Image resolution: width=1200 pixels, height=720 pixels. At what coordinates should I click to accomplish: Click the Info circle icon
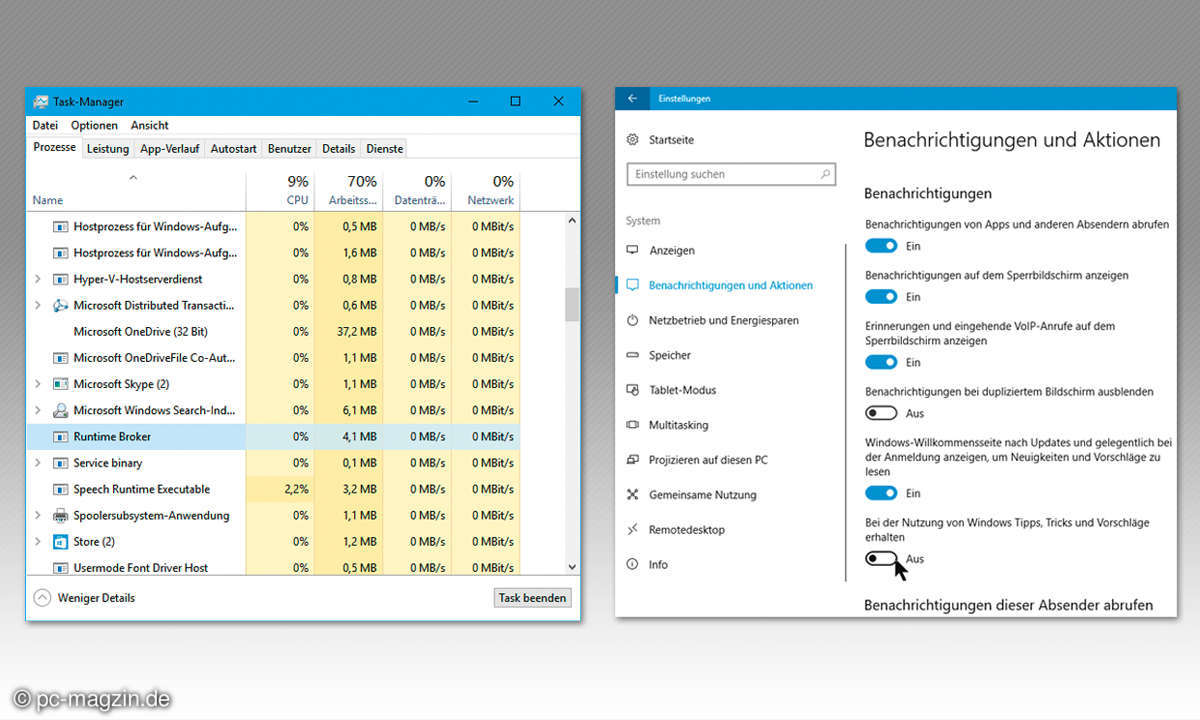click(x=632, y=565)
